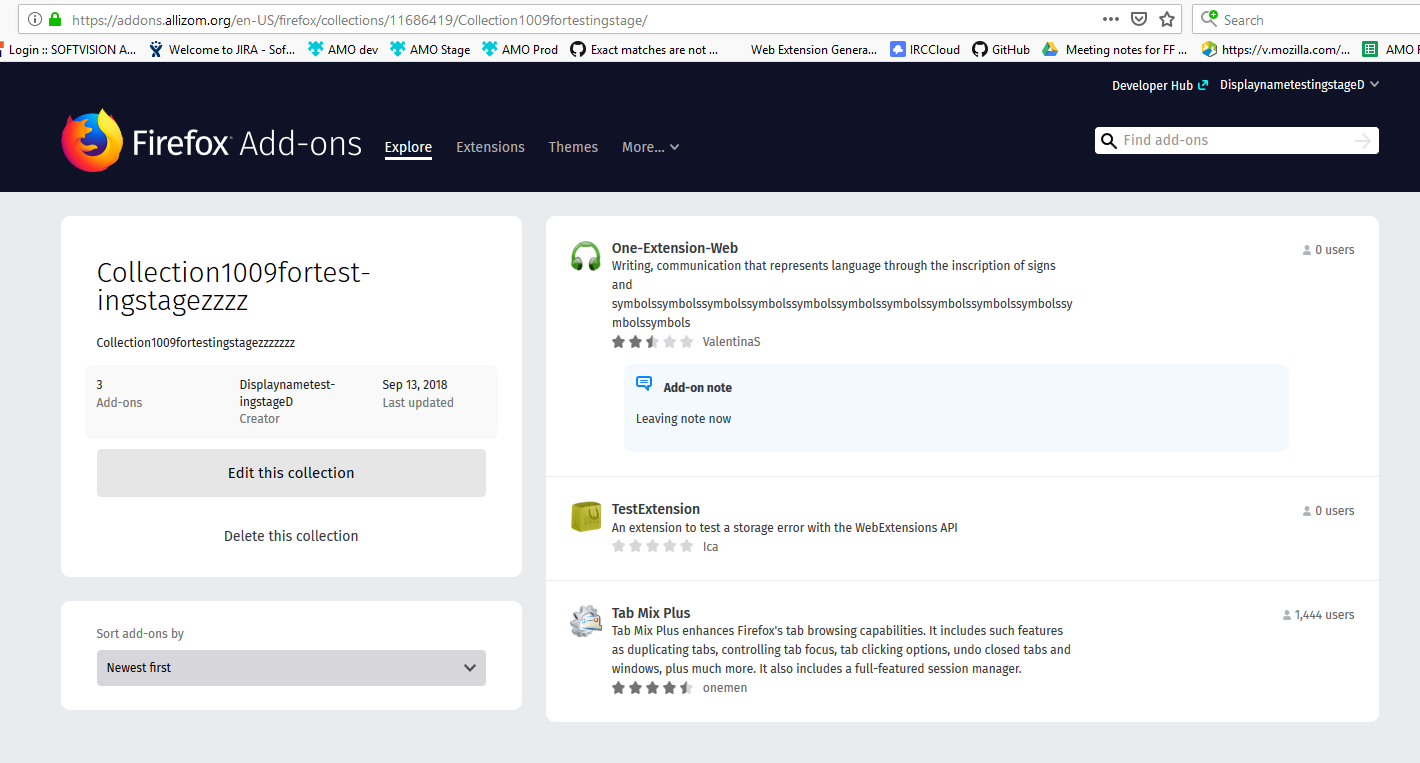Click the Leaving note now text
The image size is (1420, 763).
pos(683,419)
